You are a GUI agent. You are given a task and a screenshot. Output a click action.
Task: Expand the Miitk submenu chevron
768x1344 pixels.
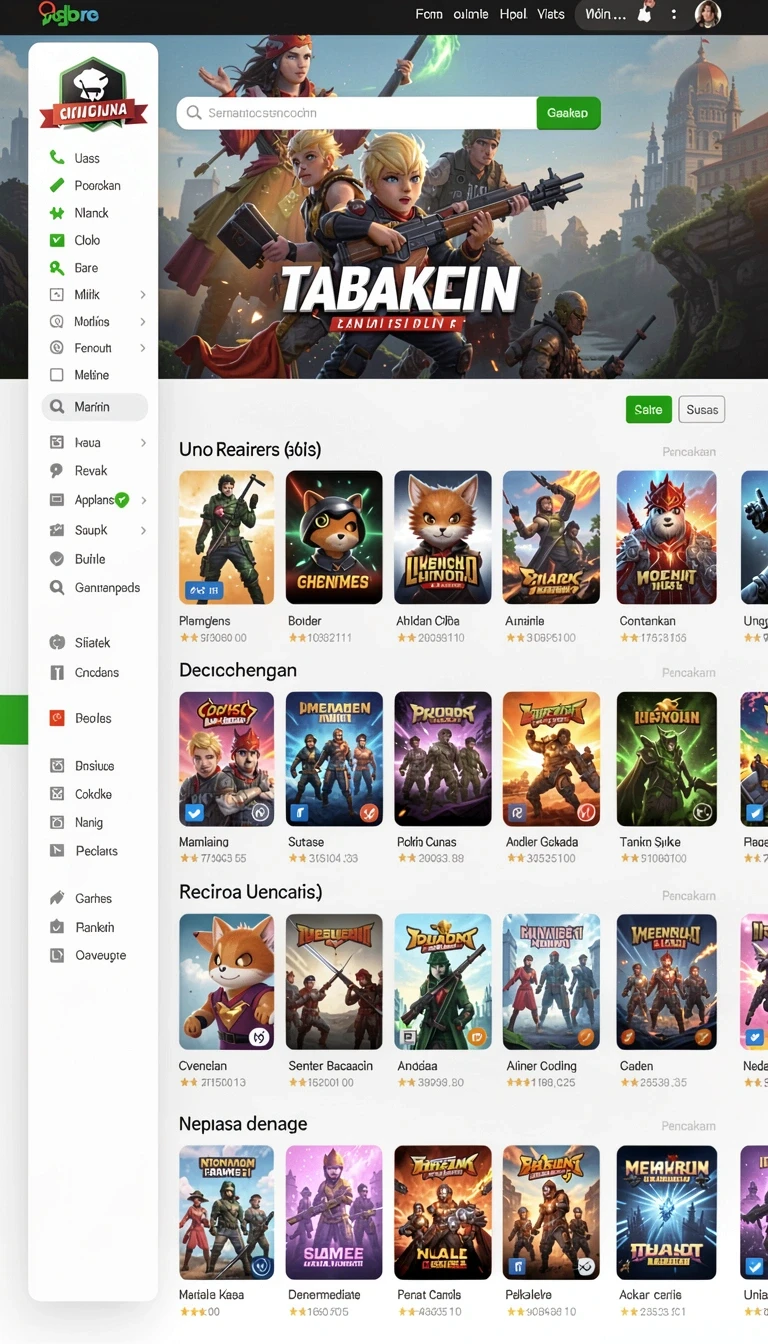tap(143, 295)
